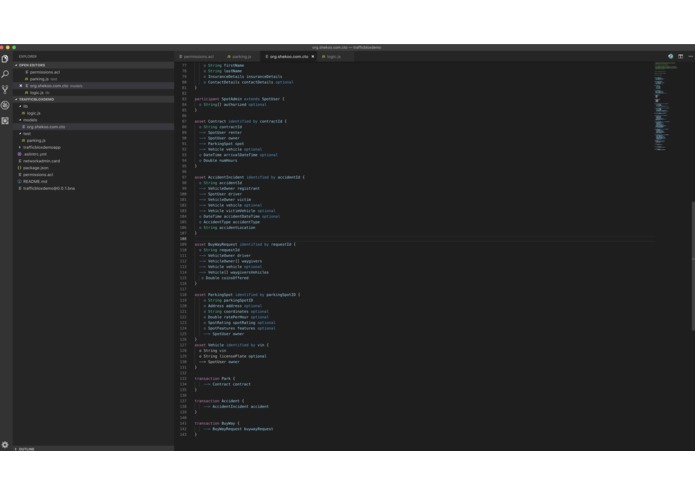Click line 'asset Vehicle identified by vin {'
Viewport: 695px width, 494px height.
click(232, 345)
